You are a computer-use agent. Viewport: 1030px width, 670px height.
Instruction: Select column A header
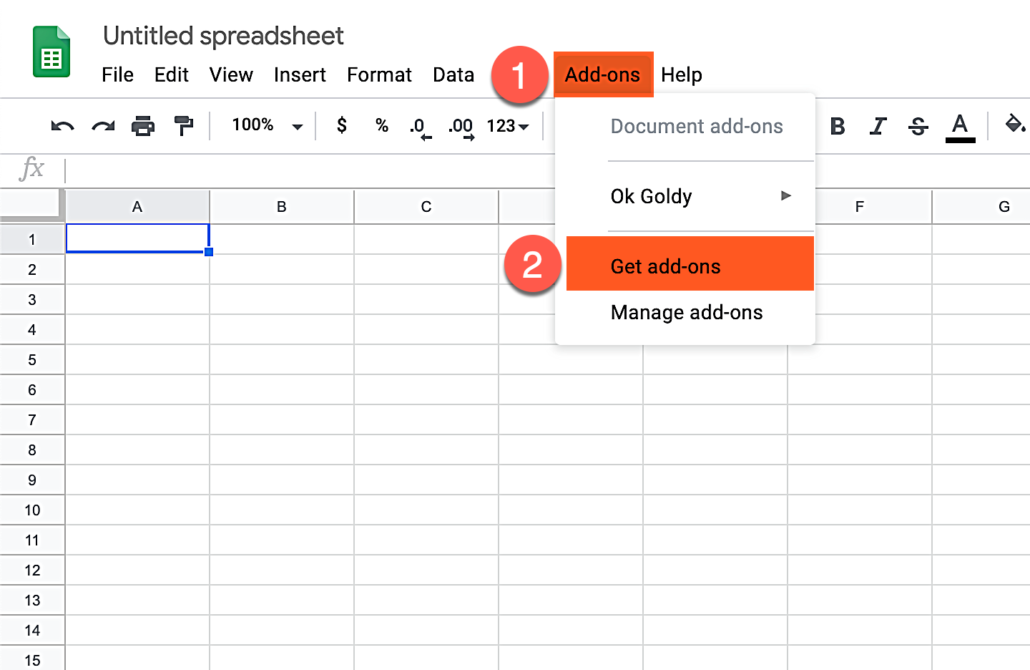coord(137,206)
